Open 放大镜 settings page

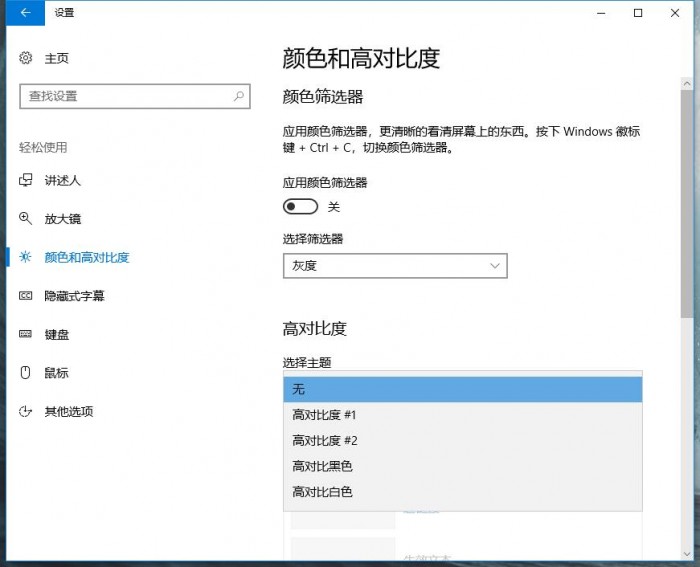(62, 219)
